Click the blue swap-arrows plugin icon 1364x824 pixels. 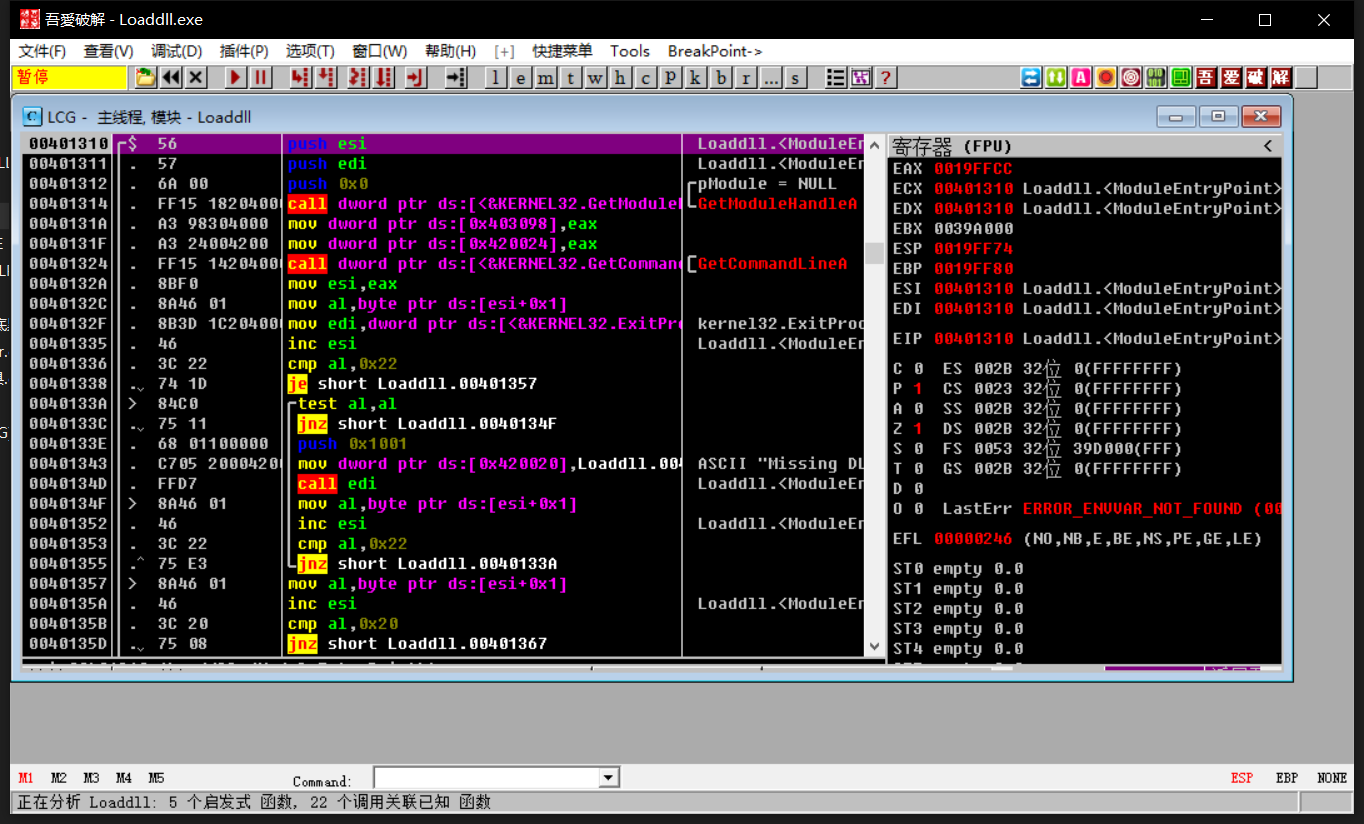(x=1031, y=77)
